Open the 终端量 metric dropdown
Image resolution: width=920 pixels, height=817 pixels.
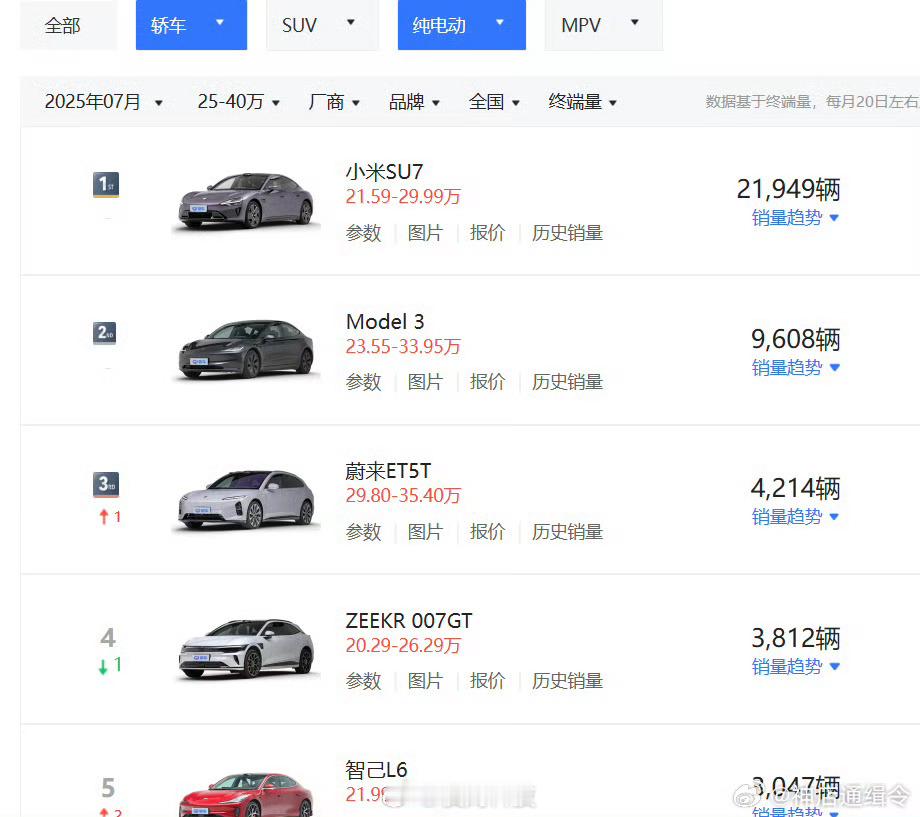[x=582, y=102]
